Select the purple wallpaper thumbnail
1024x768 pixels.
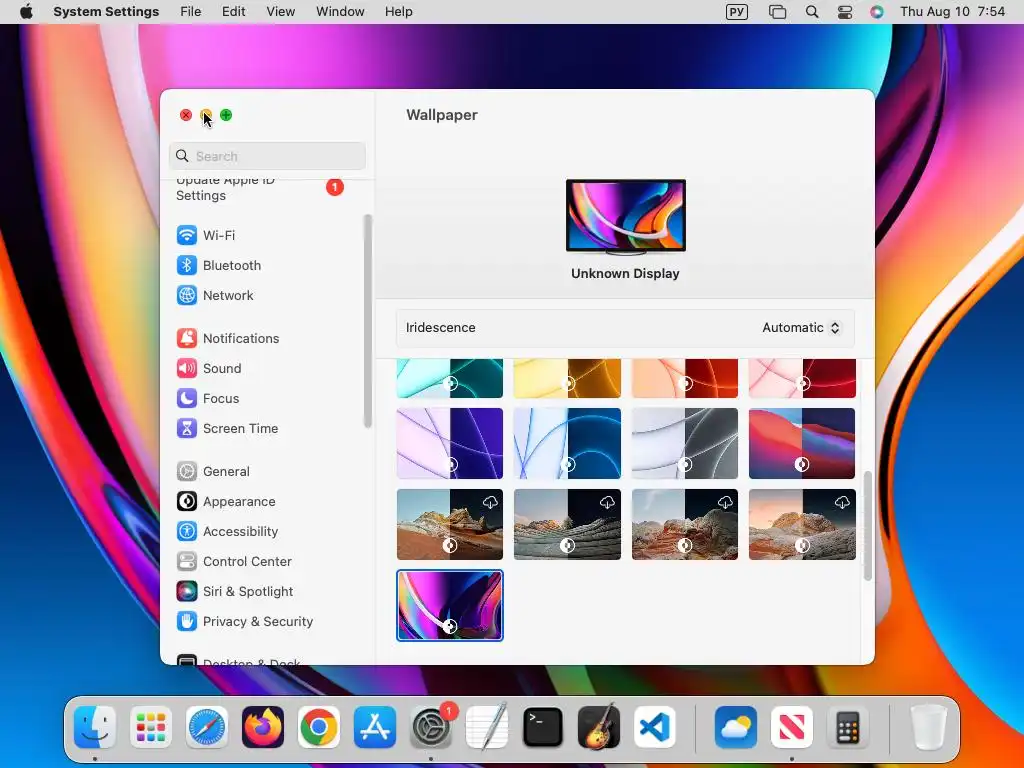pyautogui.click(x=450, y=443)
